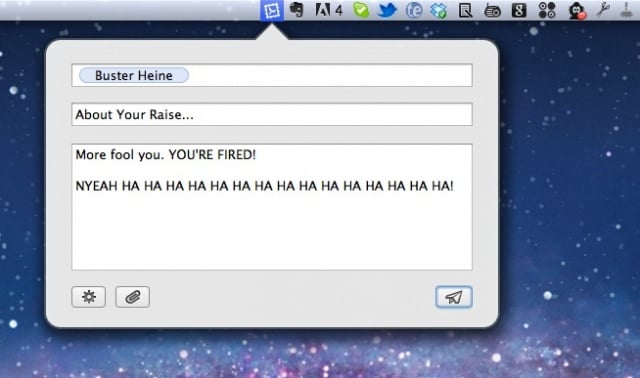Click empty space in the recipient field
Screen dimensions: 640x378
(330, 75)
